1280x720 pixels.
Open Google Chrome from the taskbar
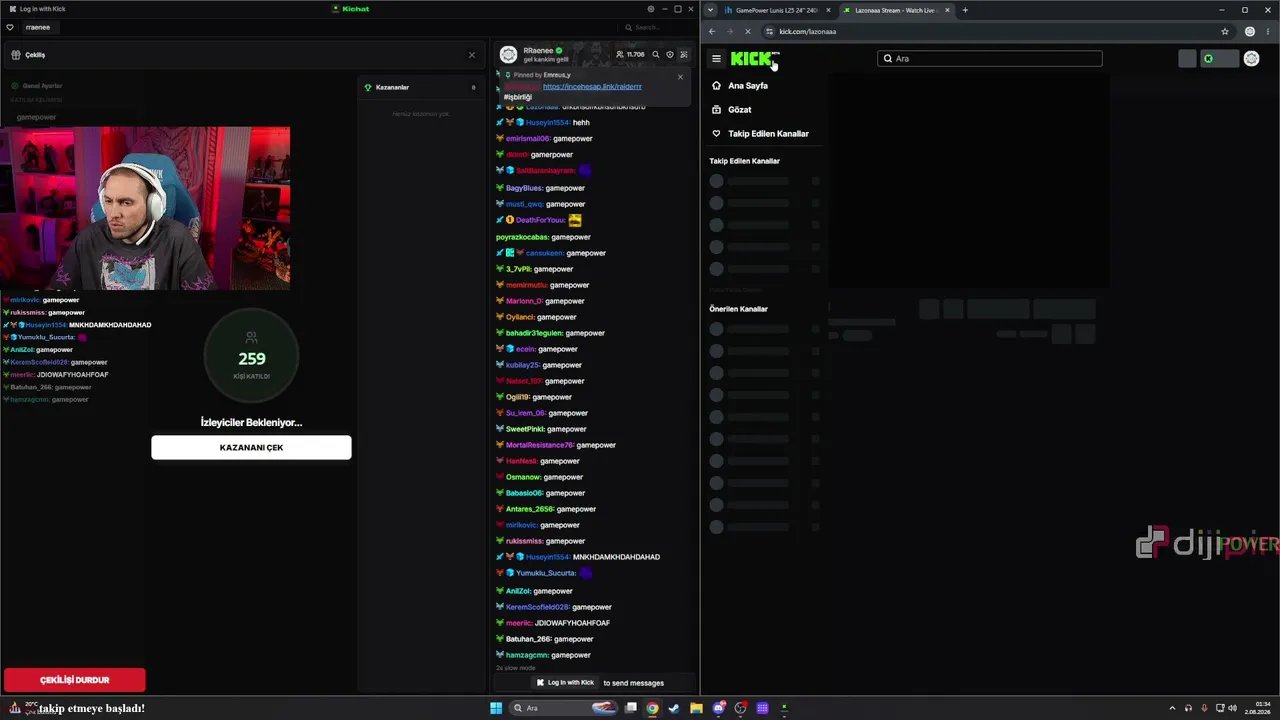coord(652,708)
